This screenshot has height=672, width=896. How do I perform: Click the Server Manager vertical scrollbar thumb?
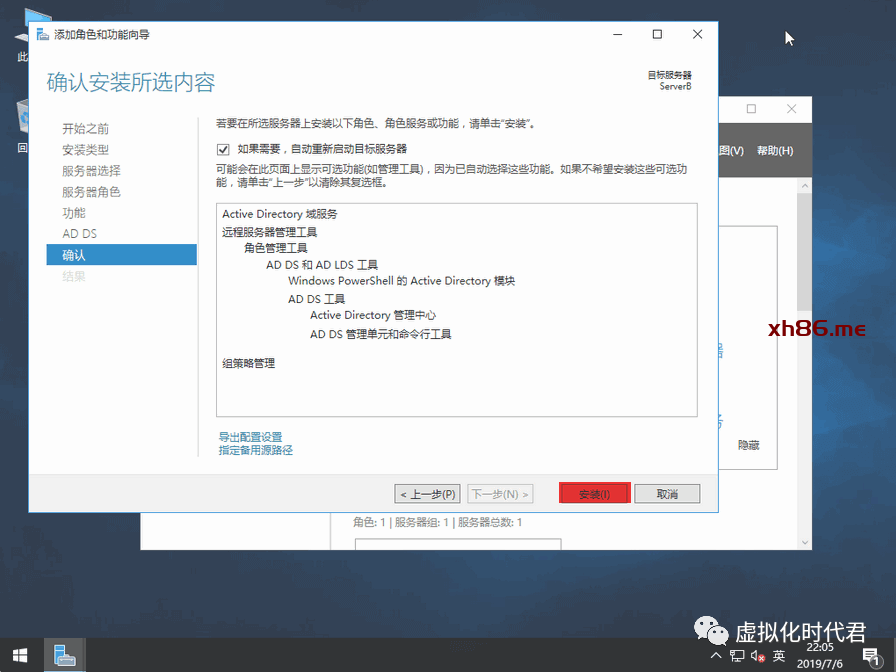click(805, 251)
